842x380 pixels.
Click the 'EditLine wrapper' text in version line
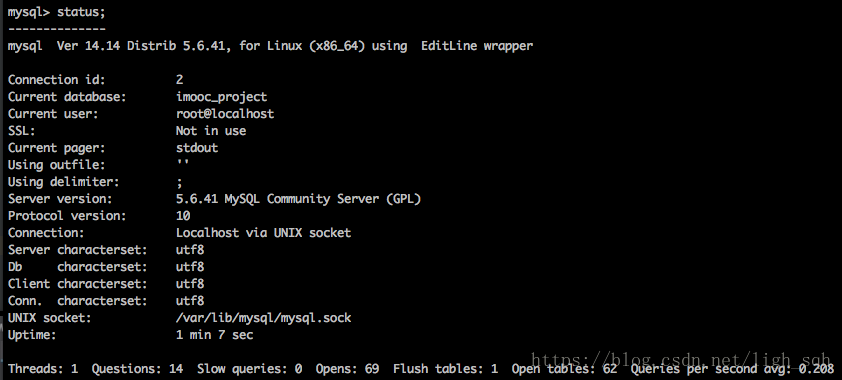[477, 46]
